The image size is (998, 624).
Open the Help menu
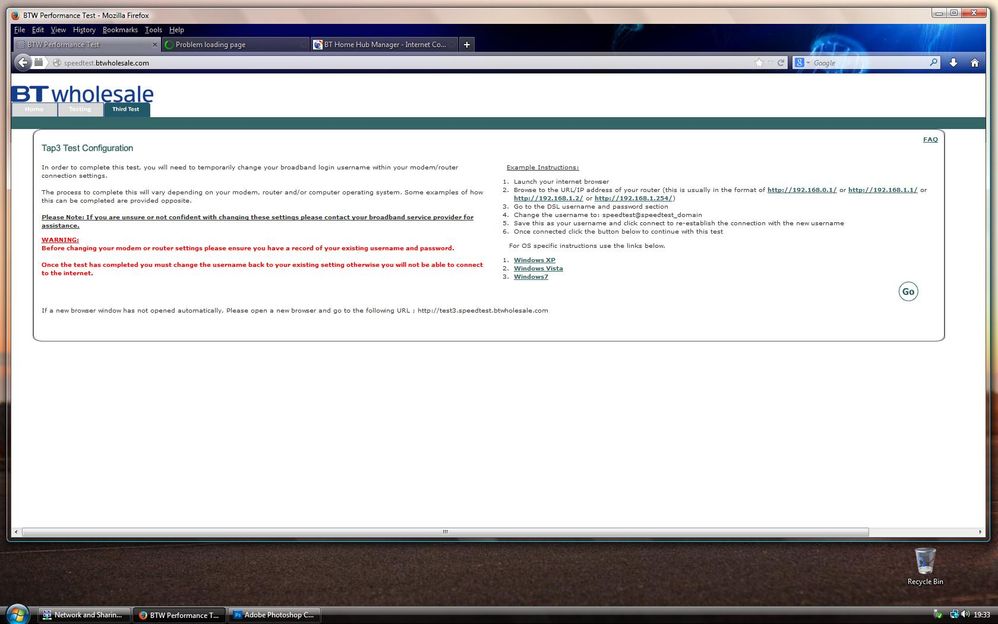(x=176, y=30)
